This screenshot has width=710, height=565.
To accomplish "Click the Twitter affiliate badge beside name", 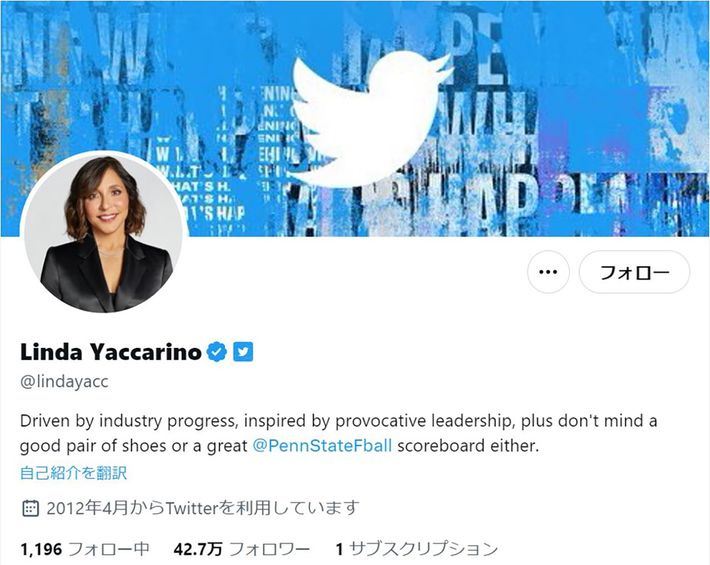I will pyautogui.click(x=243, y=352).
